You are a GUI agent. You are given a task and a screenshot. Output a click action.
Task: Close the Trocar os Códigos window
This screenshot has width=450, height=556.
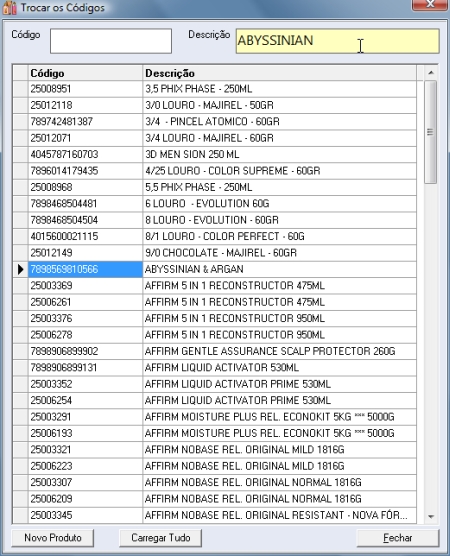pyautogui.click(x=430, y=5)
